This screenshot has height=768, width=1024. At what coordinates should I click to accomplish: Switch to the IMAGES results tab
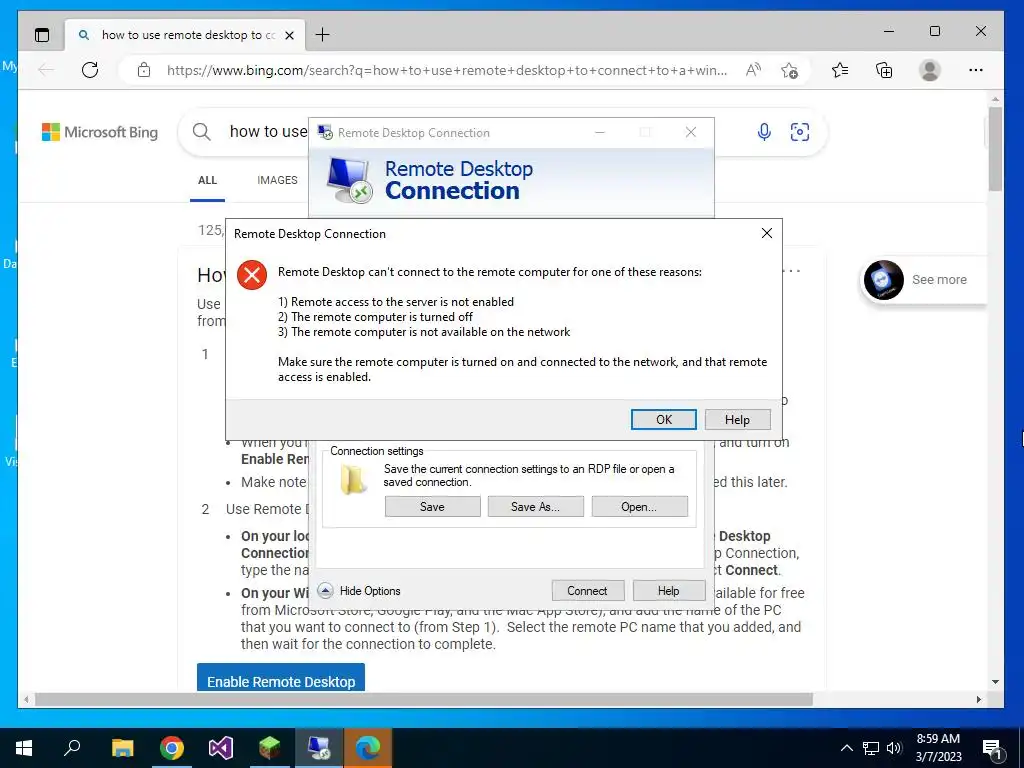click(x=278, y=180)
